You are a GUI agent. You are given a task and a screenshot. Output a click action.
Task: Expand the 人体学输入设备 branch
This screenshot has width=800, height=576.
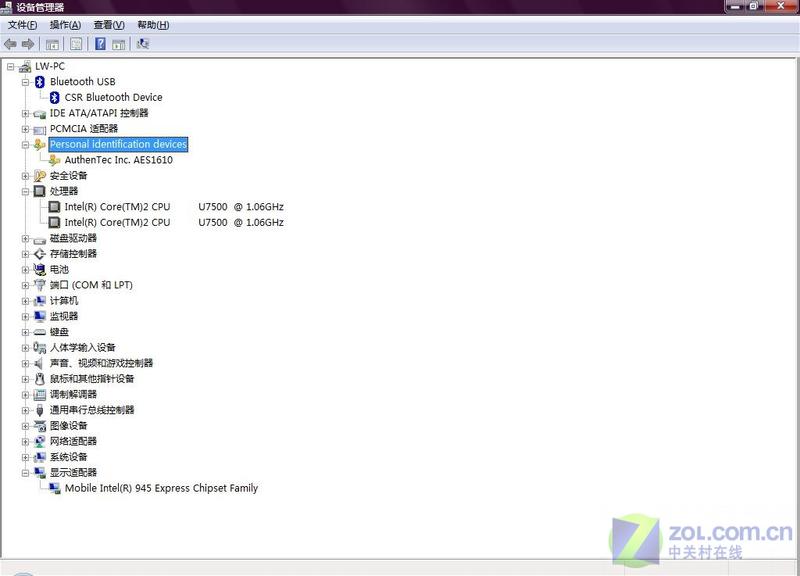tap(26, 348)
